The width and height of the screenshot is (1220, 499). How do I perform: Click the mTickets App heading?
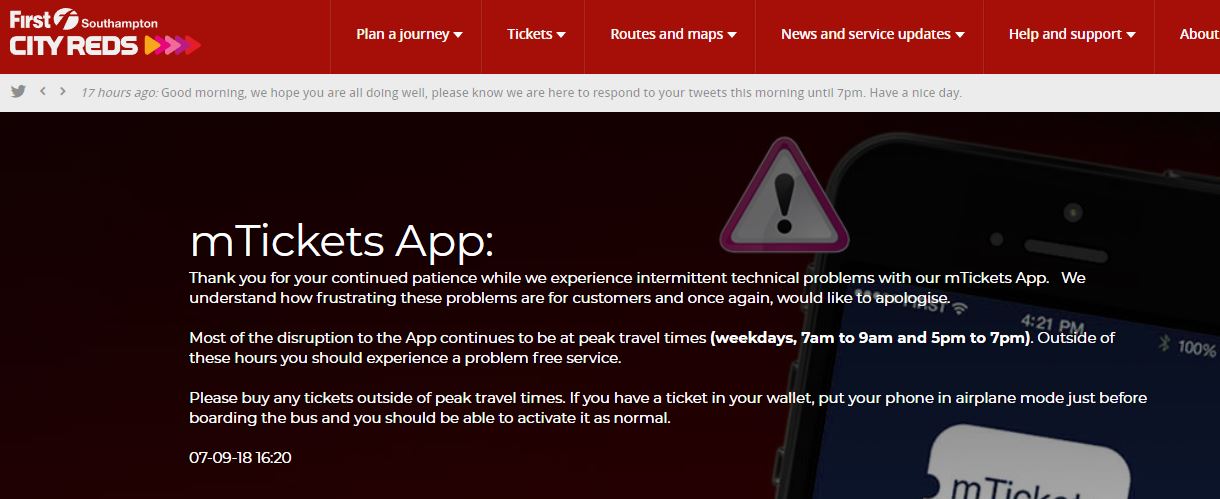[x=342, y=241]
